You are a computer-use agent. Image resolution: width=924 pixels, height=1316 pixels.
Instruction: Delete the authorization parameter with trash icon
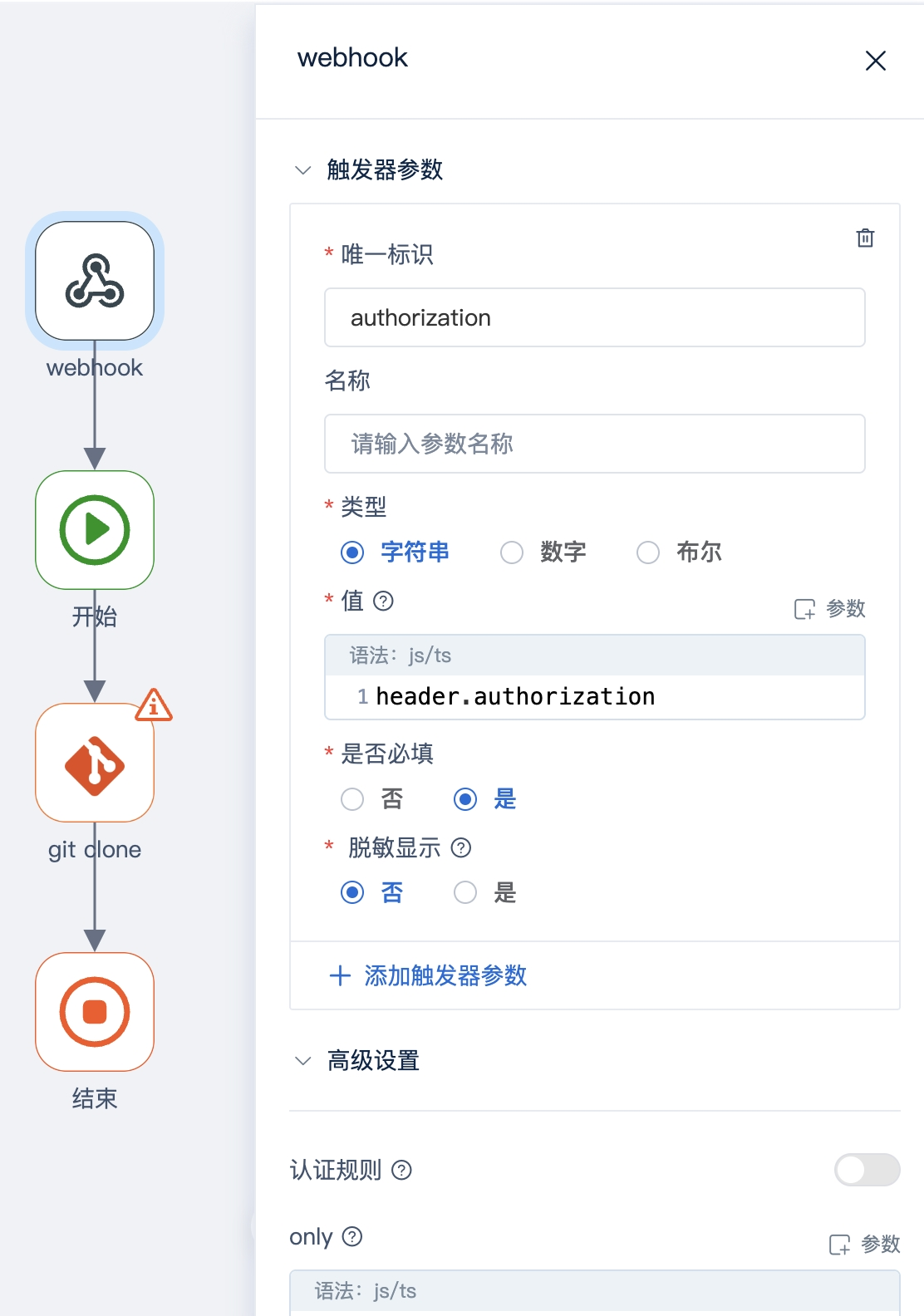865,238
